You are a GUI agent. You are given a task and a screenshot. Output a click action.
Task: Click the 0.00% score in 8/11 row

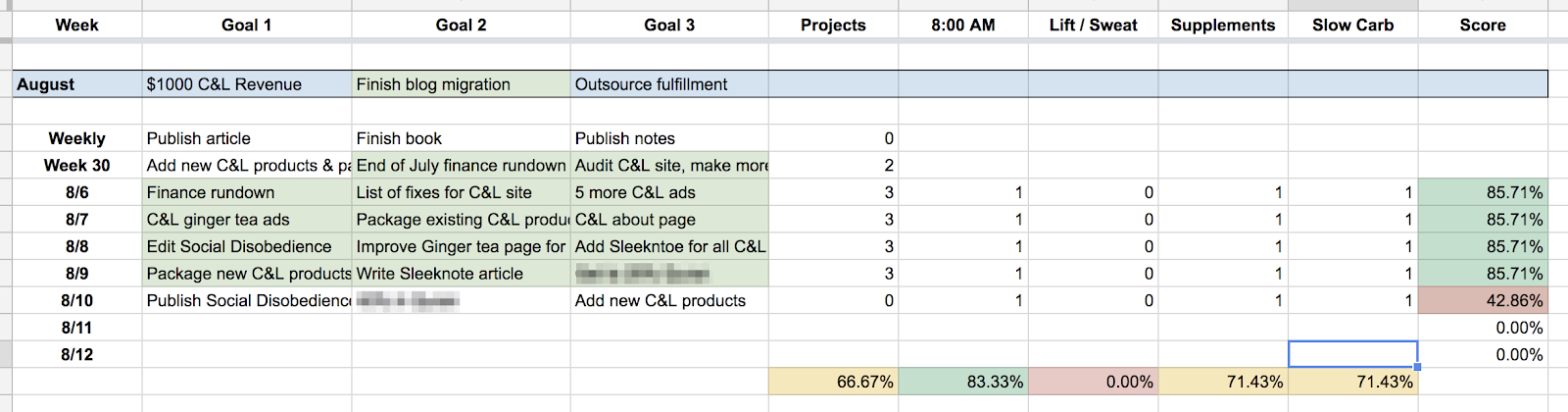[1483, 328]
